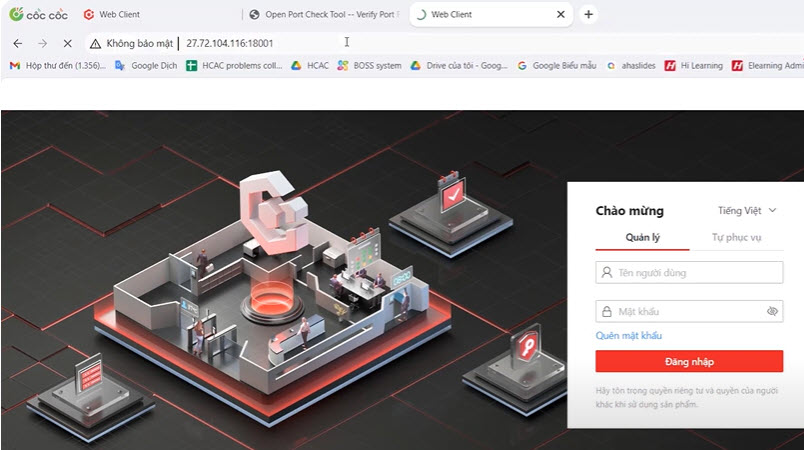
Task: Switch to the 'Tự phục vụ' login tab
Action: coord(736,238)
